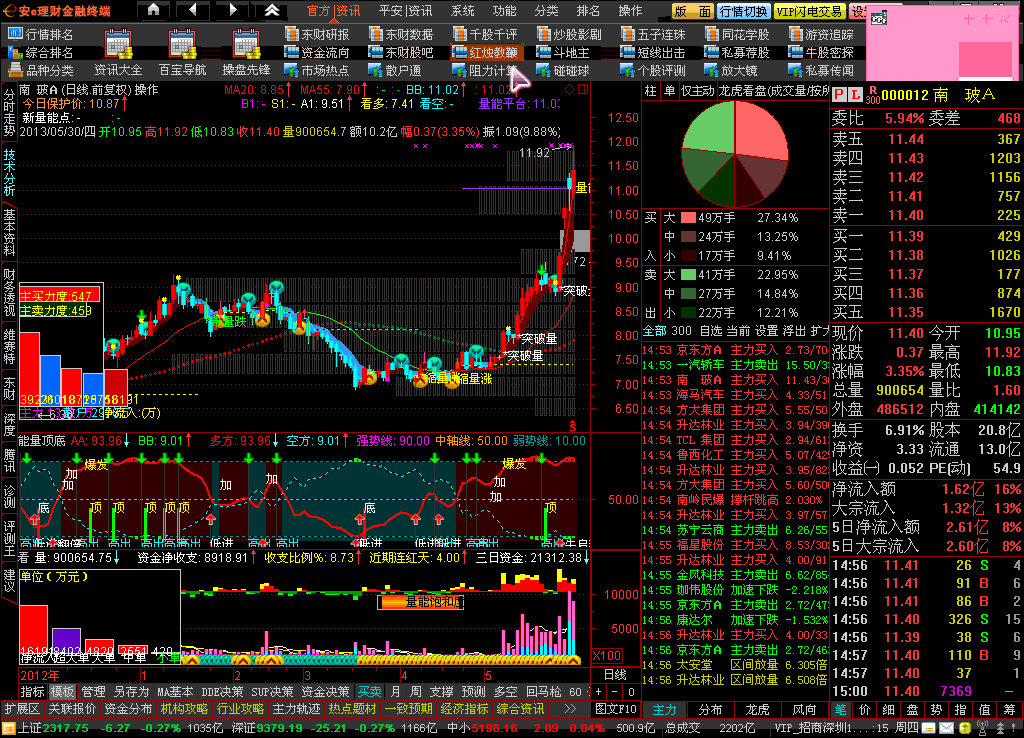Screen dimensions: 1024x738
Task: Click the red P icon beside stock code
Action: point(840,95)
